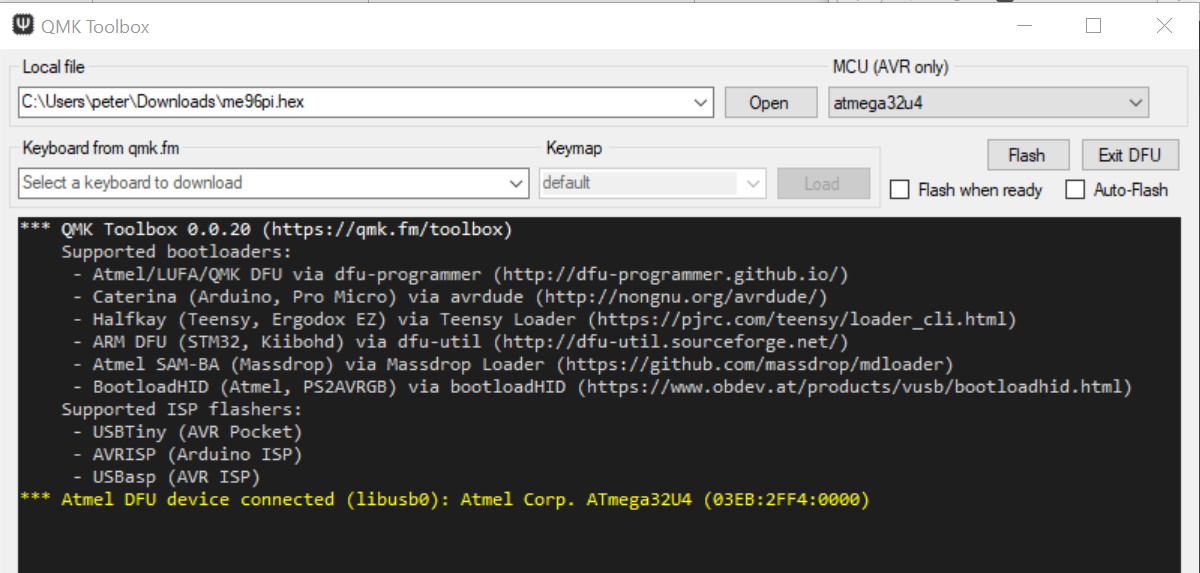Close the QMK Toolbox window
The image size is (1200, 573).
[1164, 26]
